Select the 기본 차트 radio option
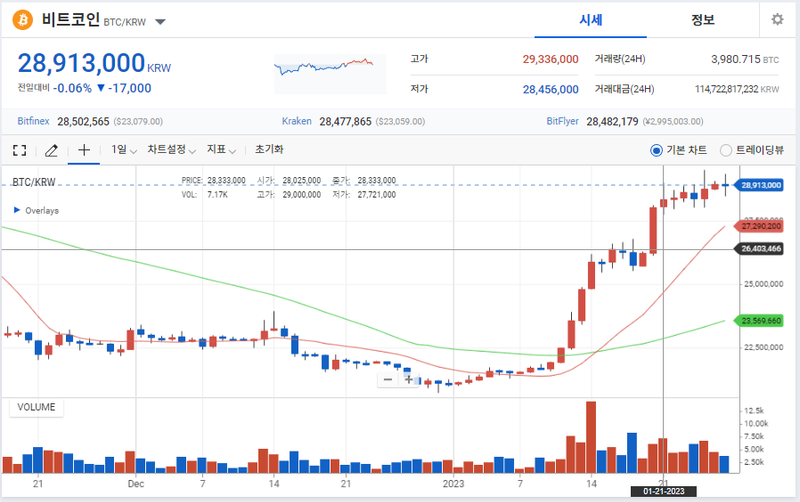 coord(656,150)
